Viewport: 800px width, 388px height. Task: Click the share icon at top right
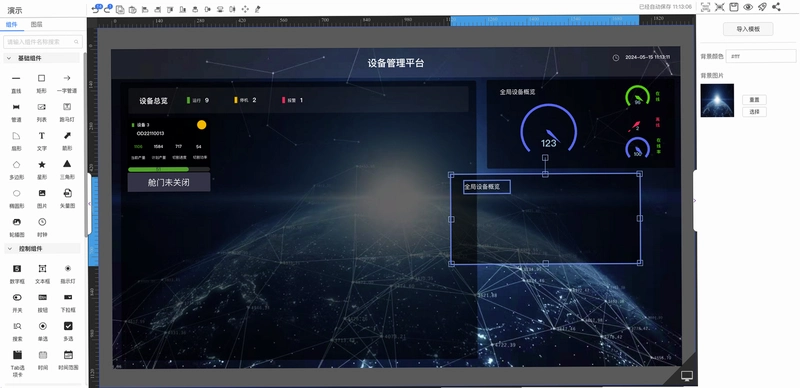coord(776,7)
